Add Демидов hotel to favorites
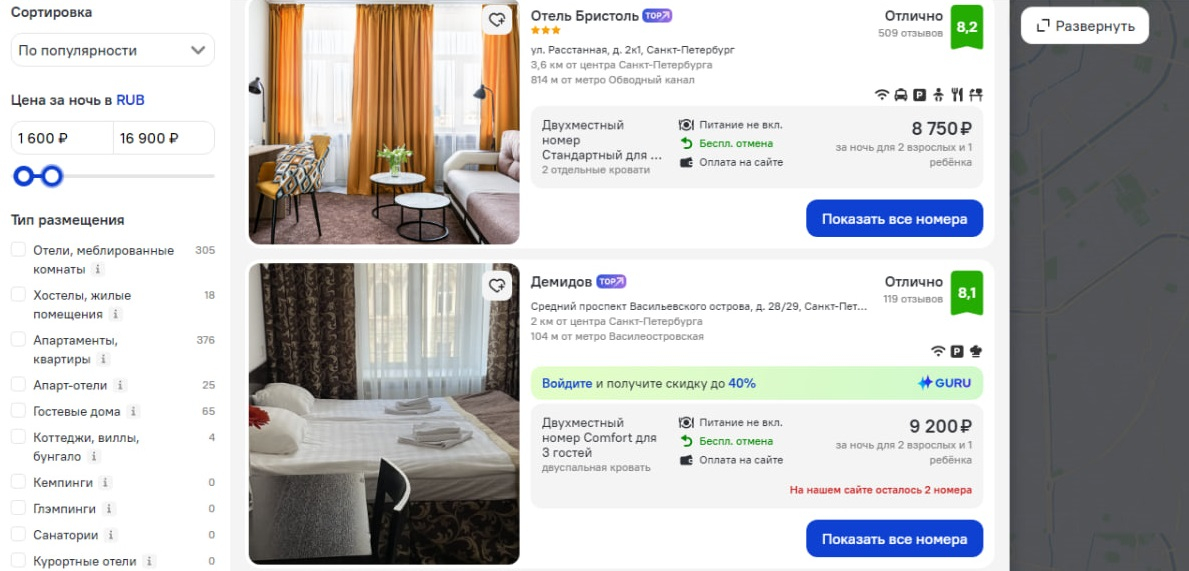Viewport: 1189px width, 571px height. [497, 287]
